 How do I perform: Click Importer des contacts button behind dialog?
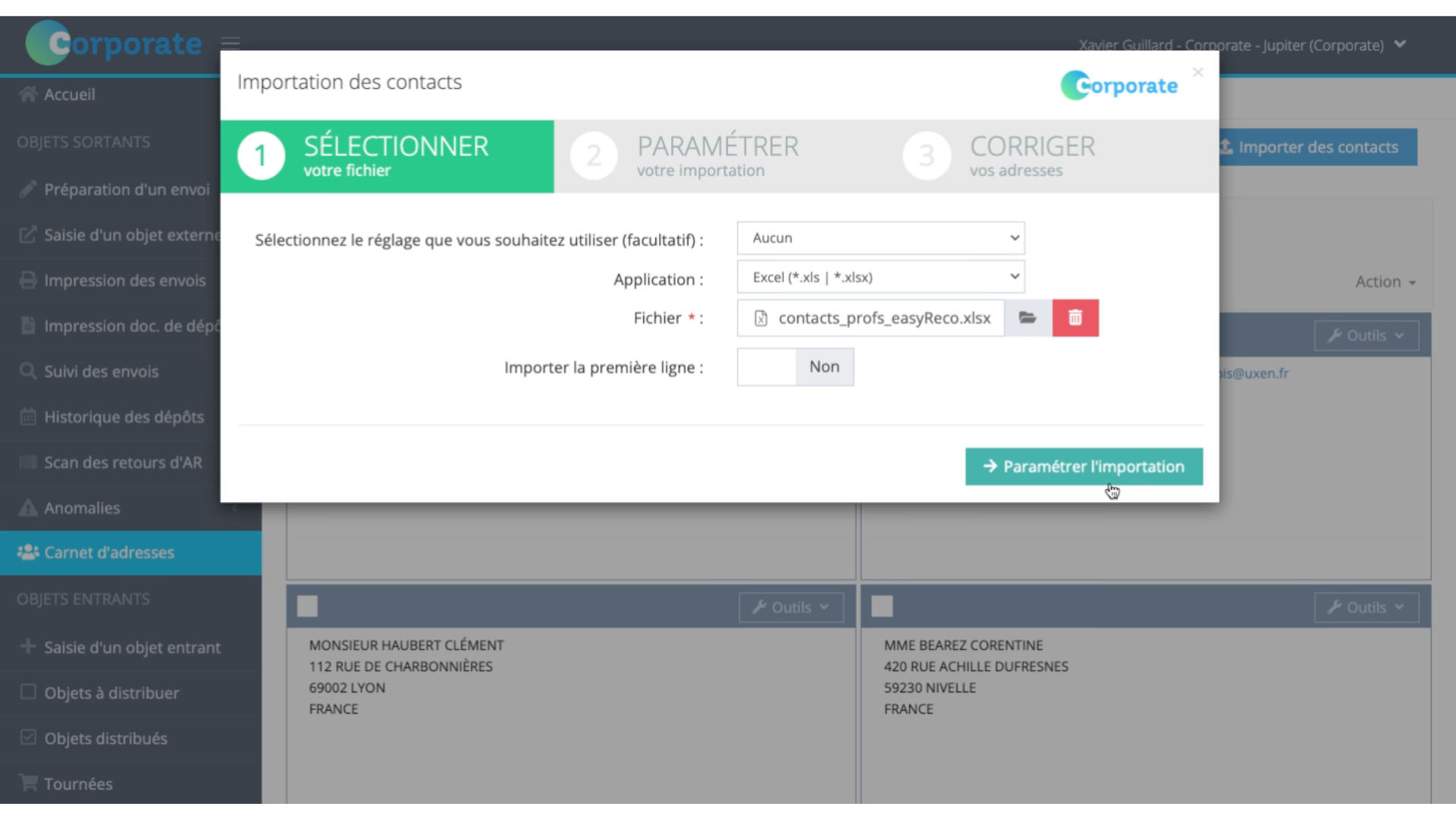[x=1317, y=146]
